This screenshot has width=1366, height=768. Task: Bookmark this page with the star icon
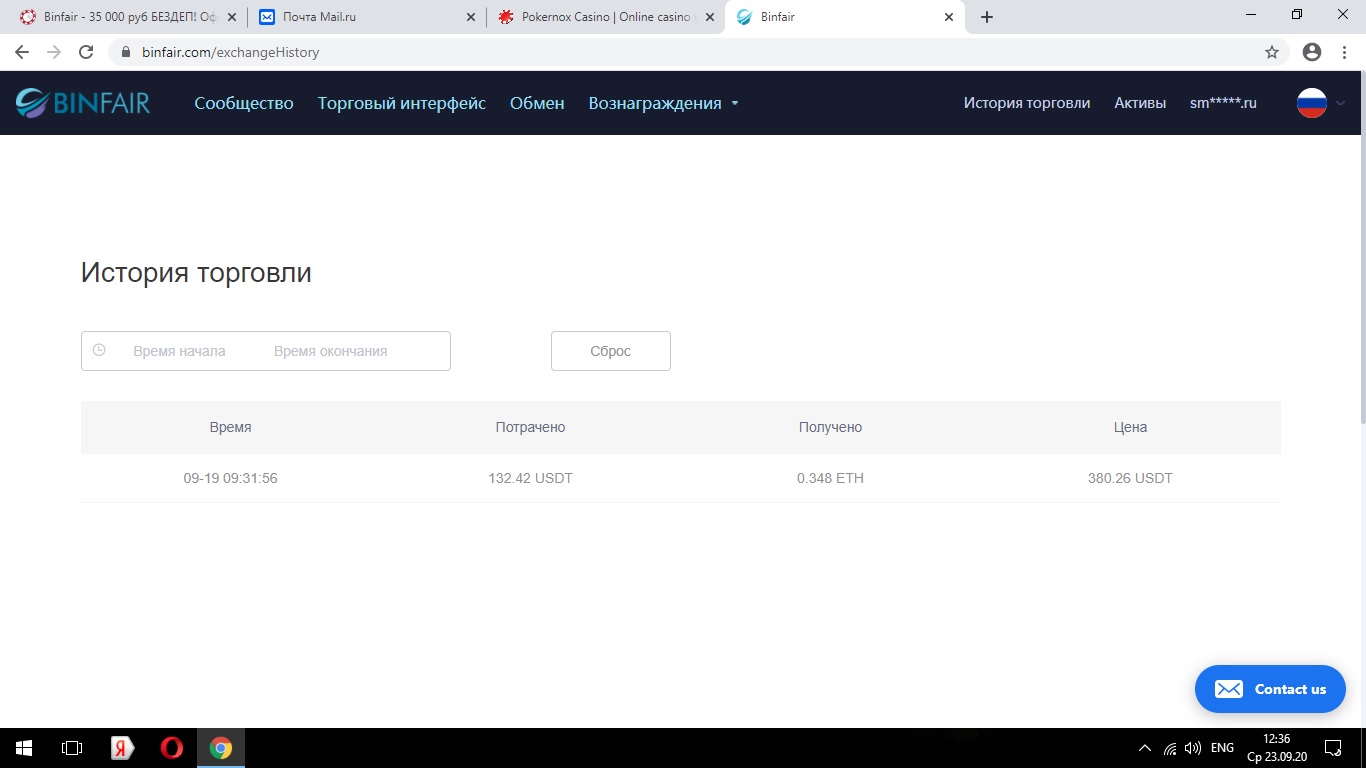point(1272,52)
